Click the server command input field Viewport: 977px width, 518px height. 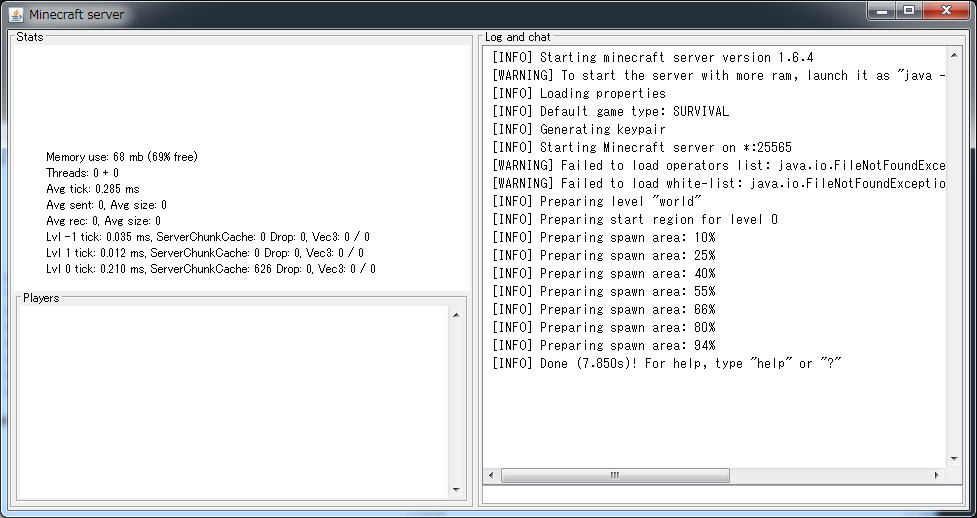[x=722, y=495]
